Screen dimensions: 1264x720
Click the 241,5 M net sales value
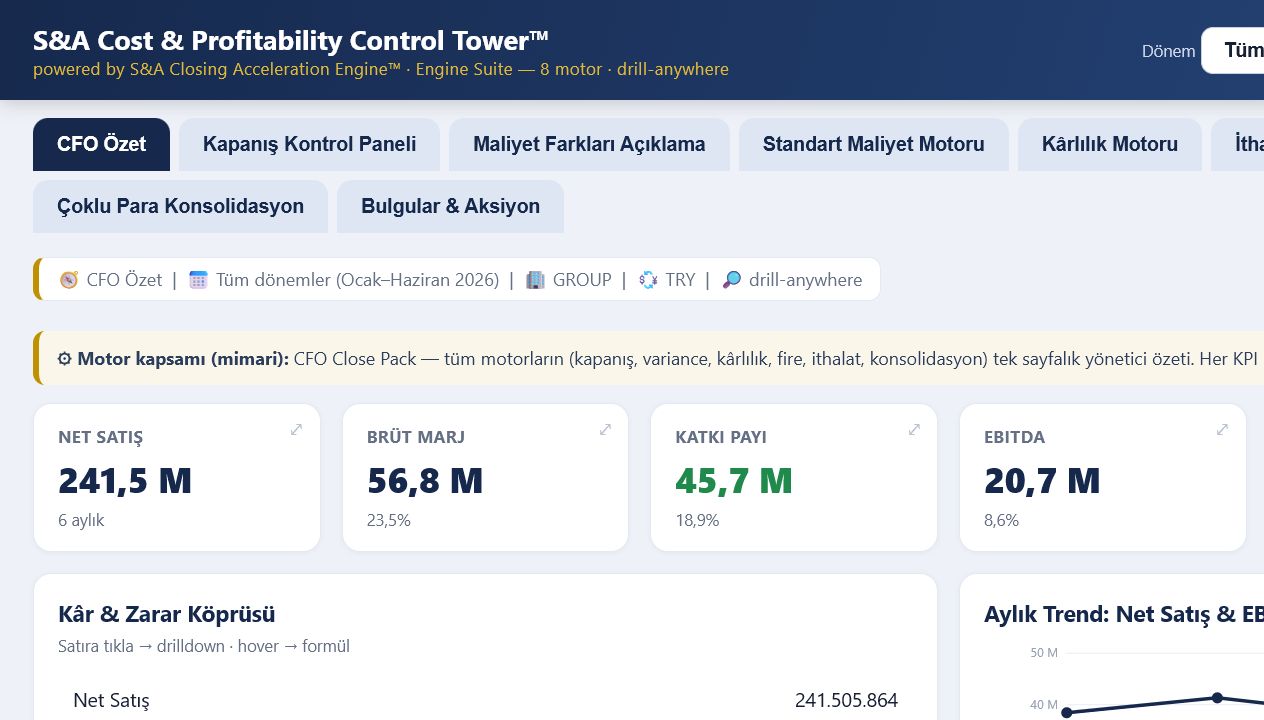coord(125,481)
